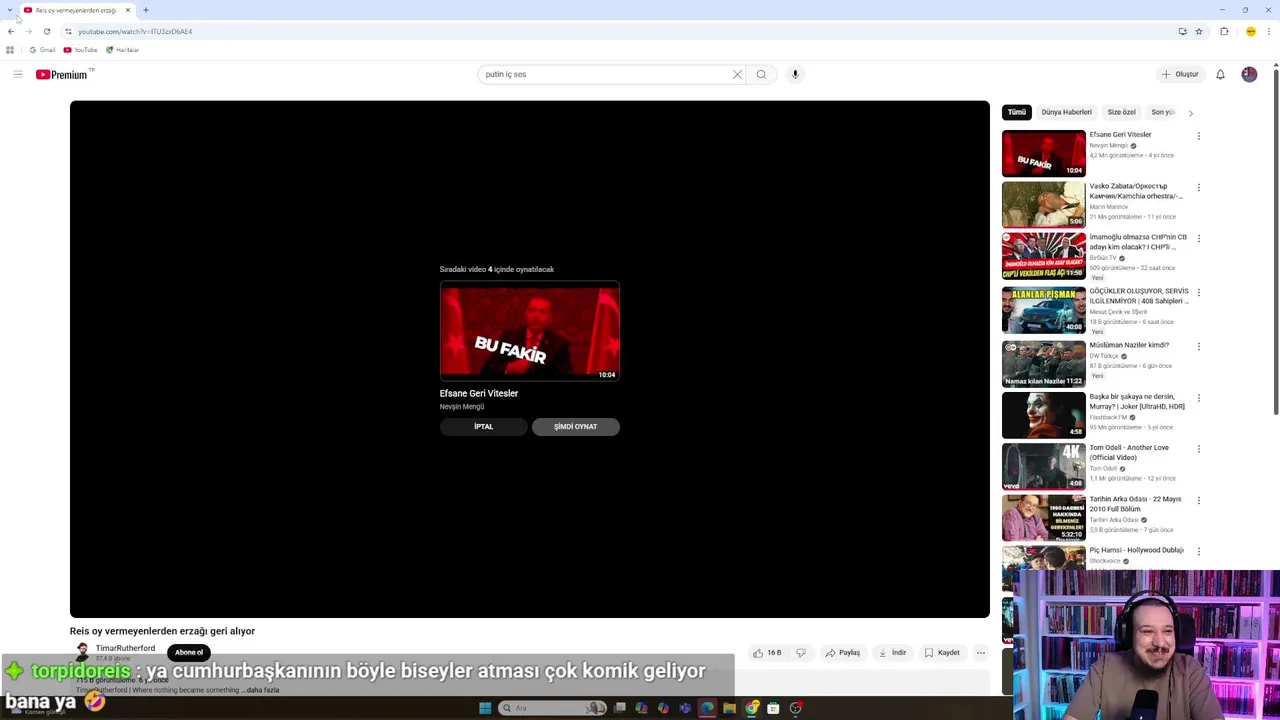Screen dimensions: 1280x720
Task: Bookmark this page with the star
Action: tap(1199, 31)
